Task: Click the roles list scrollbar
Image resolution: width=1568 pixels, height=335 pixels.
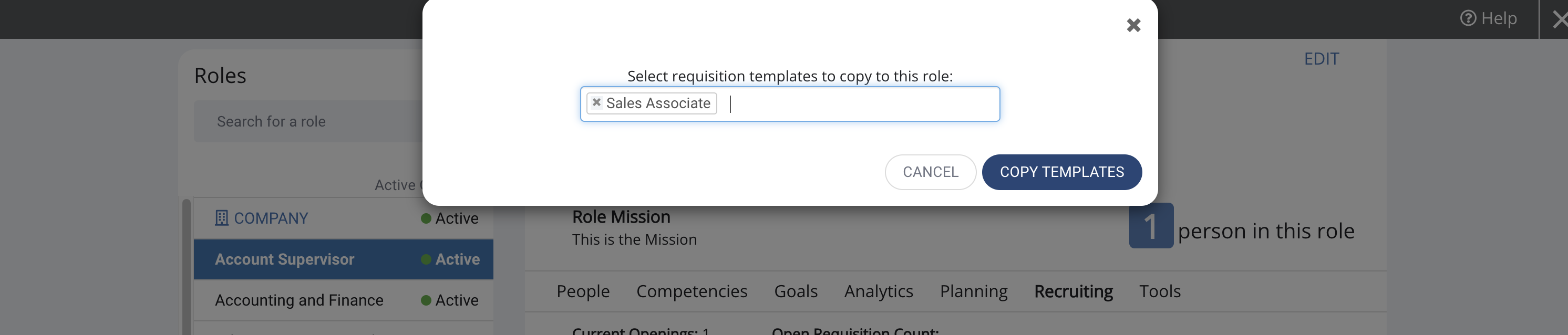Action: click(x=186, y=266)
